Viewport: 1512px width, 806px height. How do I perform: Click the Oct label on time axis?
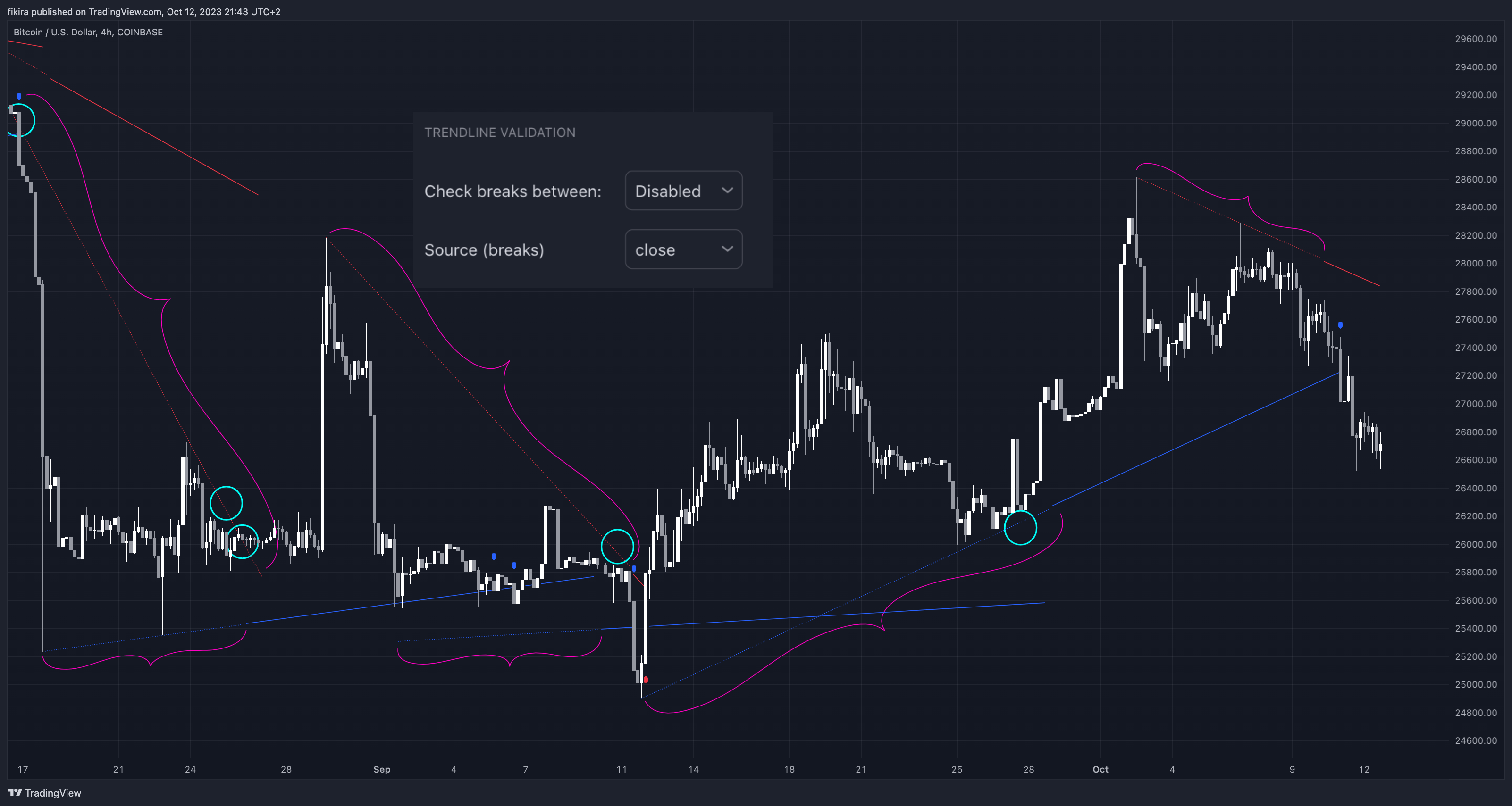pyautogui.click(x=1100, y=769)
